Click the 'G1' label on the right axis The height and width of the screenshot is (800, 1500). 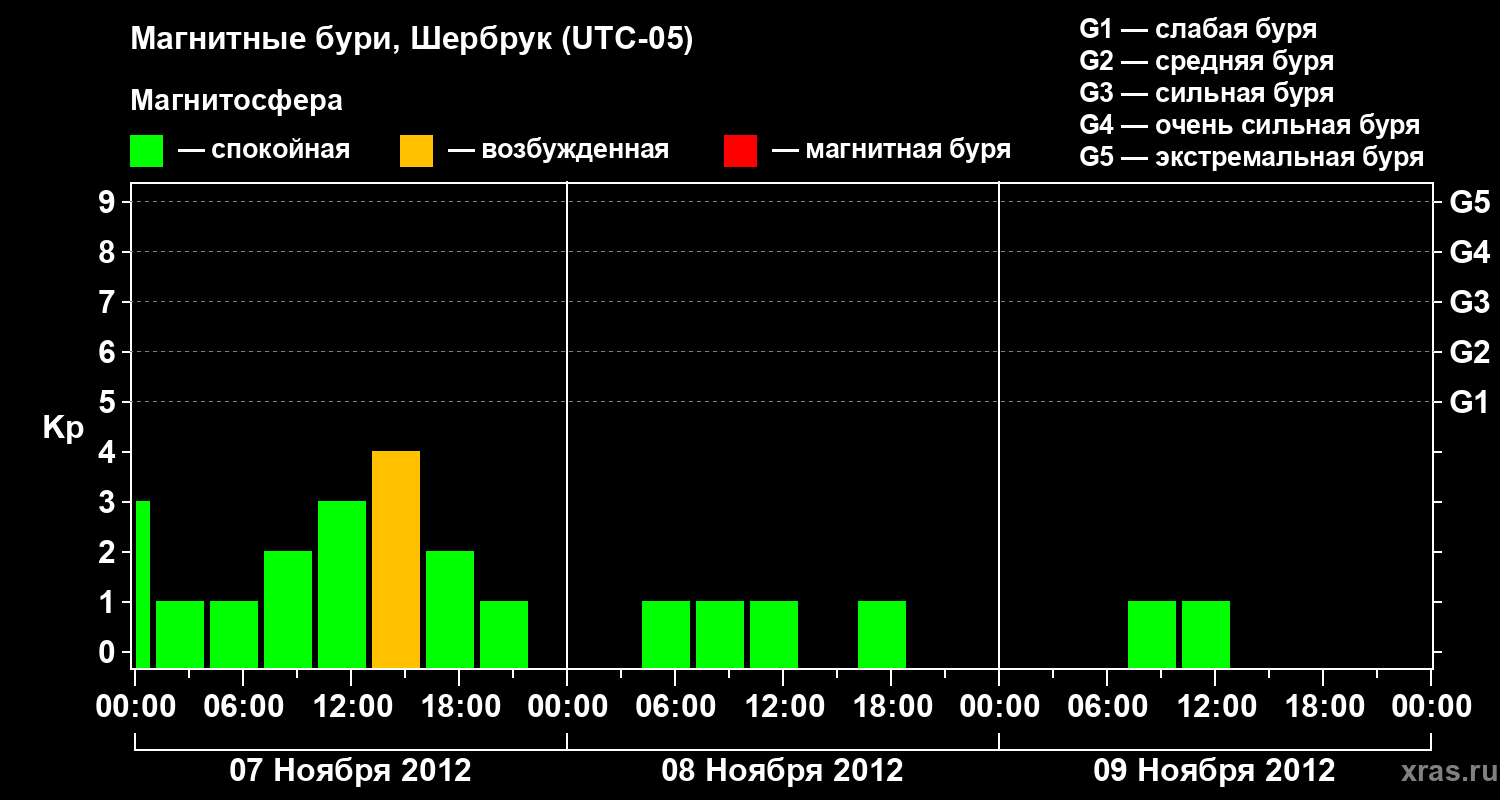(x=1469, y=402)
